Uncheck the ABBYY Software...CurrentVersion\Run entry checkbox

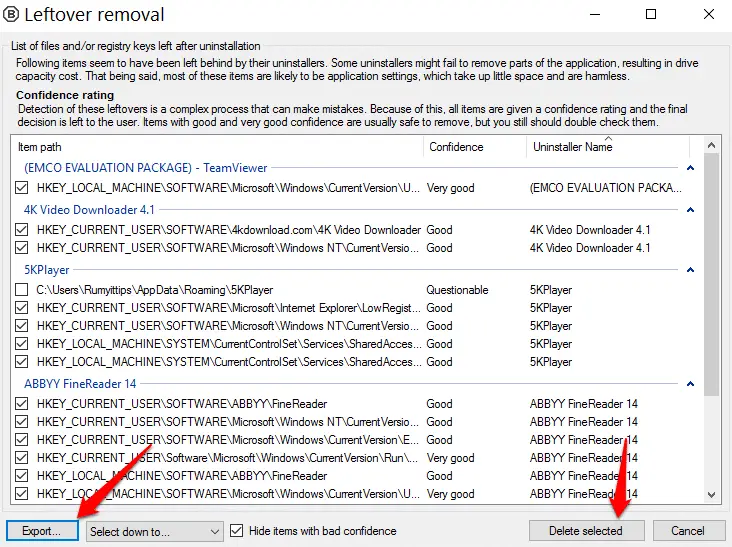click(21, 458)
